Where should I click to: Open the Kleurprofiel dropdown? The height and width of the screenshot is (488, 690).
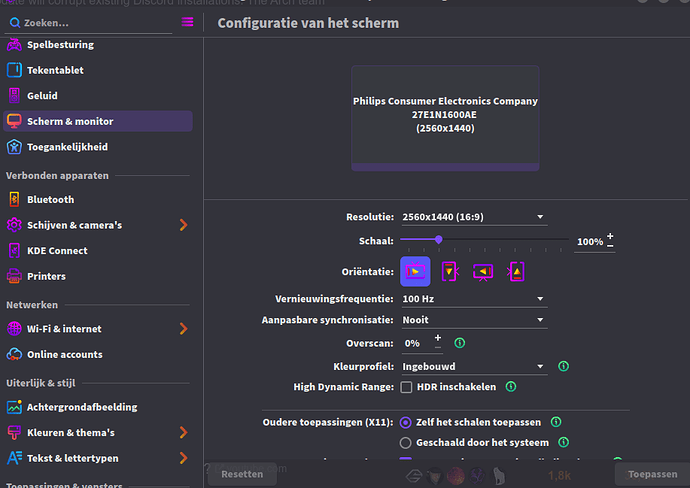pyautogui.click(x=474, y=367)
